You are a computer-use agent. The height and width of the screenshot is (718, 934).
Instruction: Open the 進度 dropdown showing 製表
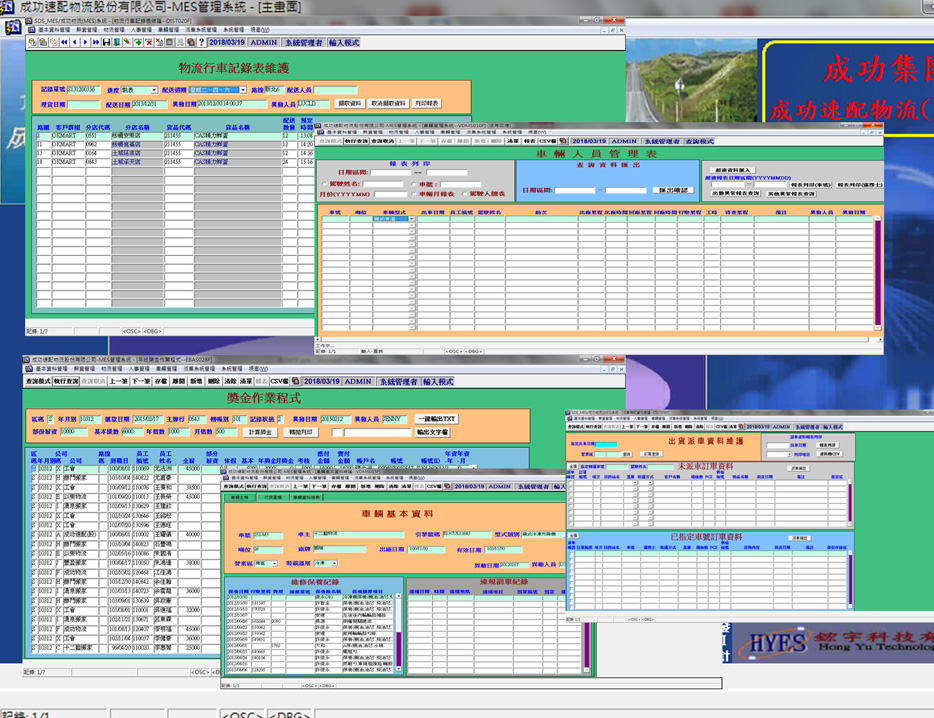pos(154,90)
